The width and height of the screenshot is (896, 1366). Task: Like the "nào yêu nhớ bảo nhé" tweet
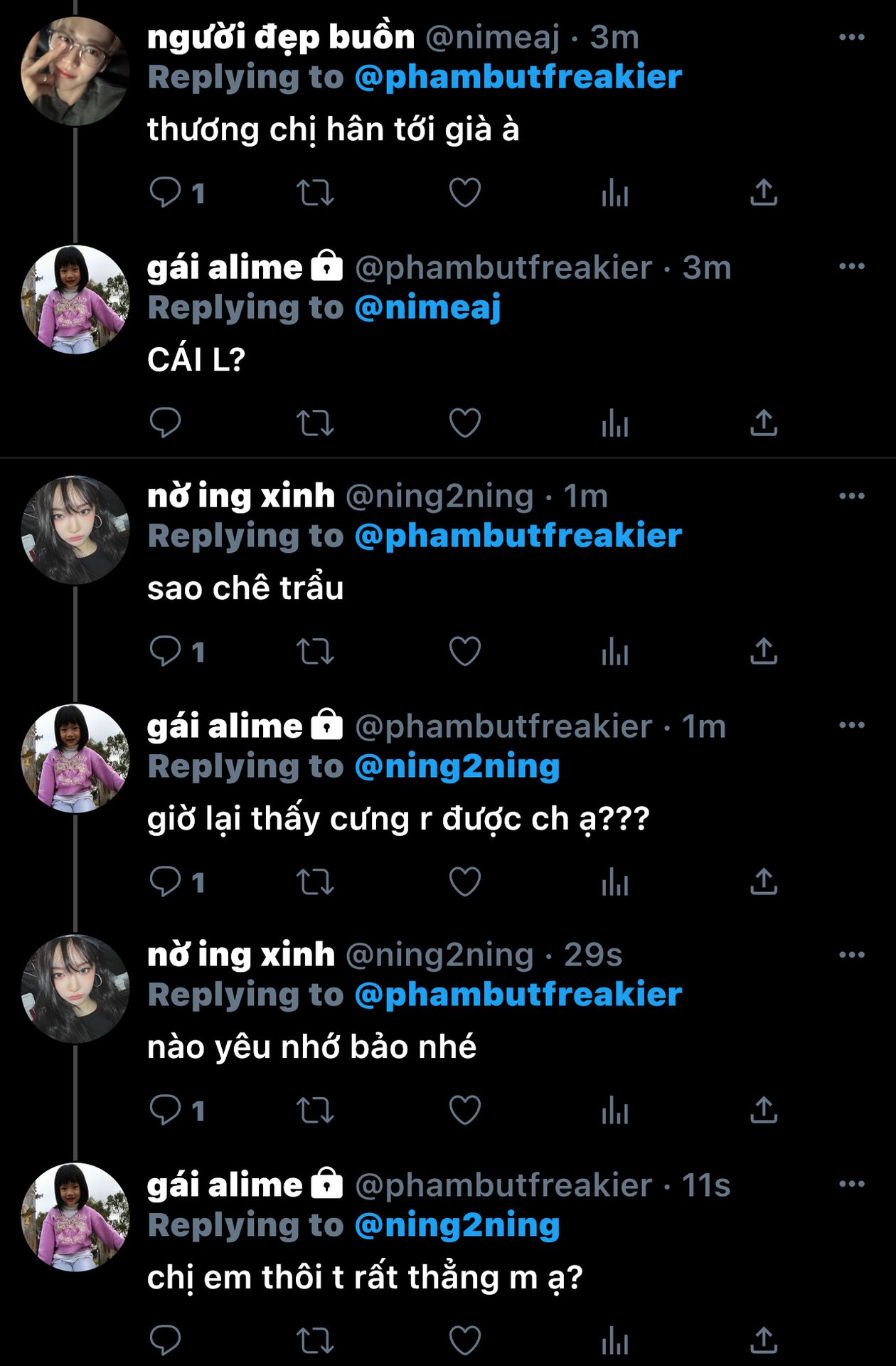[x=465, y=1110]
